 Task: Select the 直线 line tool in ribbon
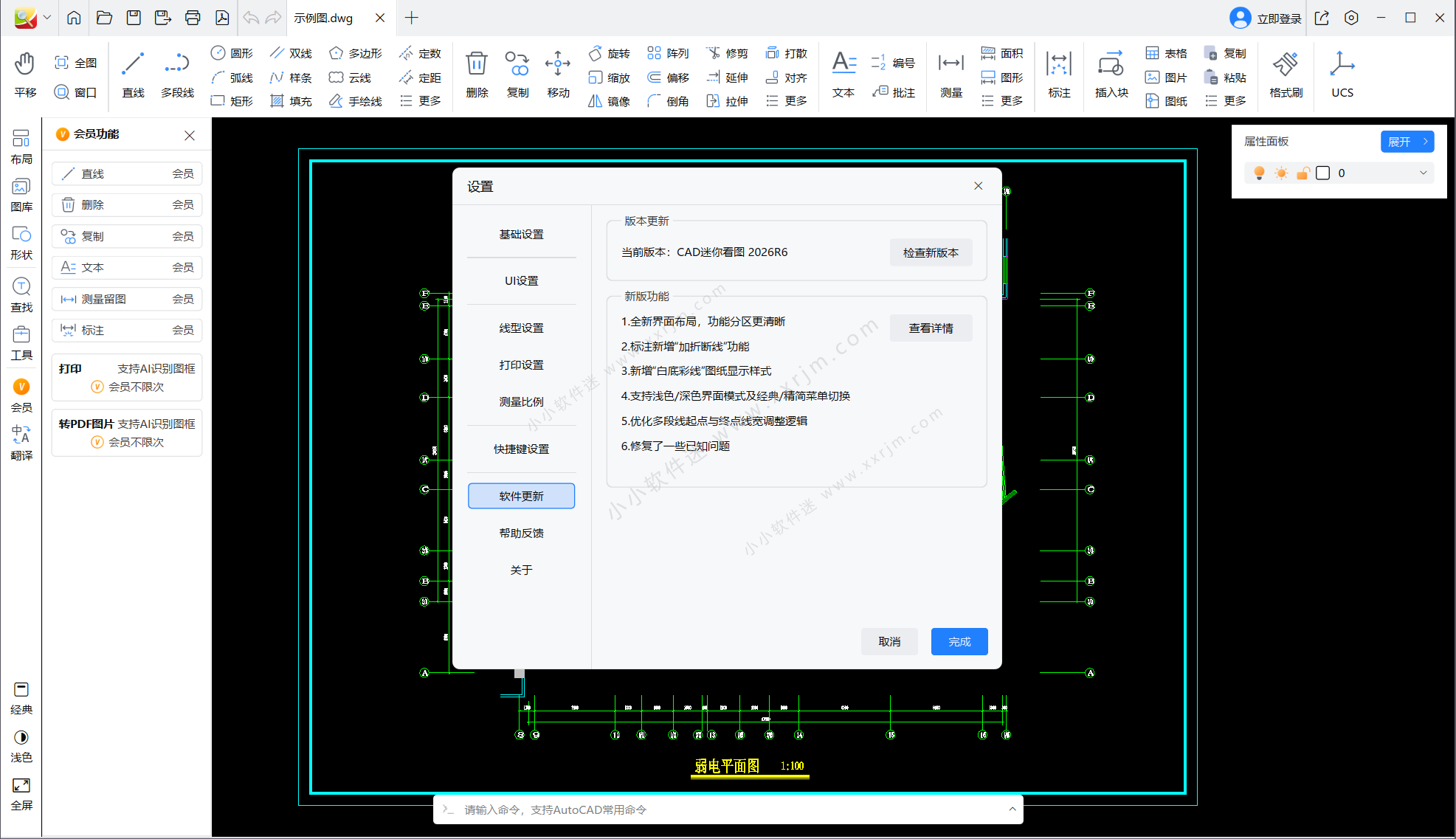(x=133, y=75)
